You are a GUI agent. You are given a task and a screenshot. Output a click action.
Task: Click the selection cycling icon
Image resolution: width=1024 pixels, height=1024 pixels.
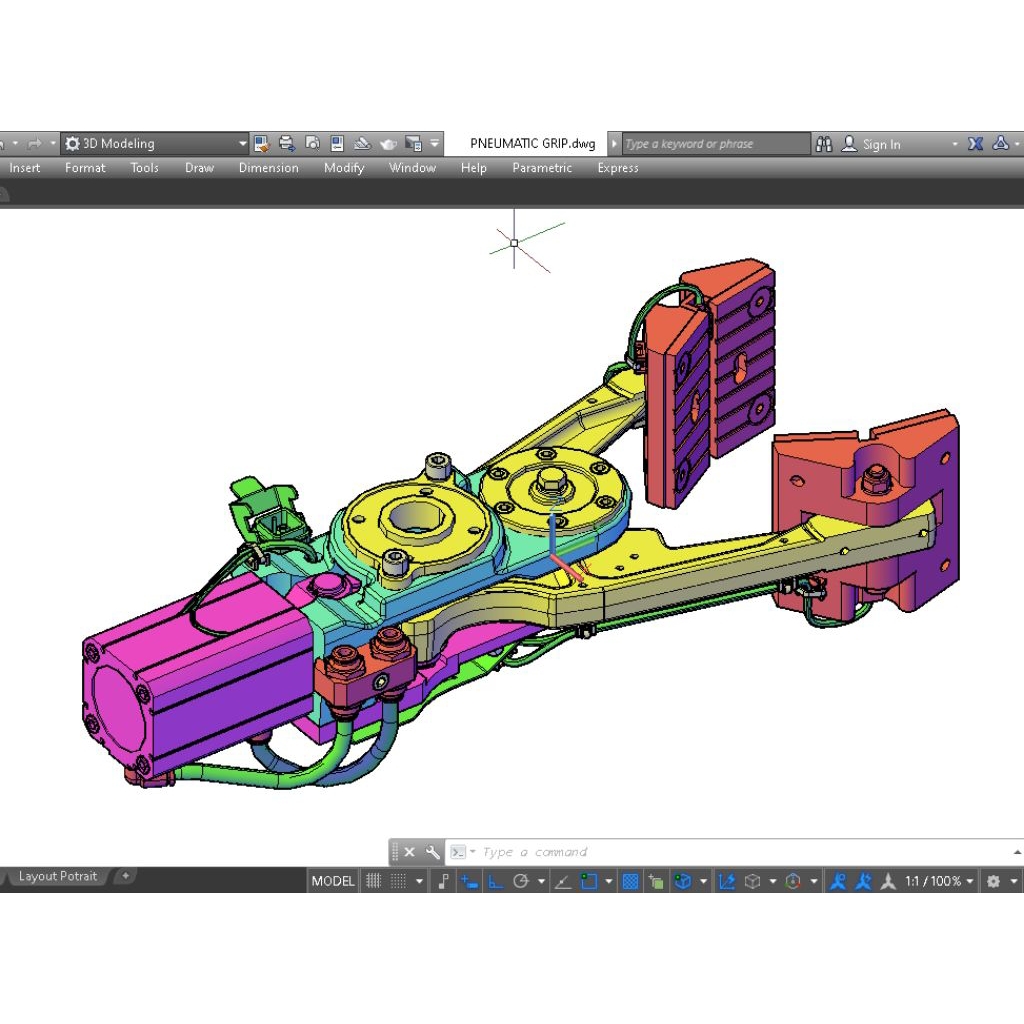[x=656, y=881]
